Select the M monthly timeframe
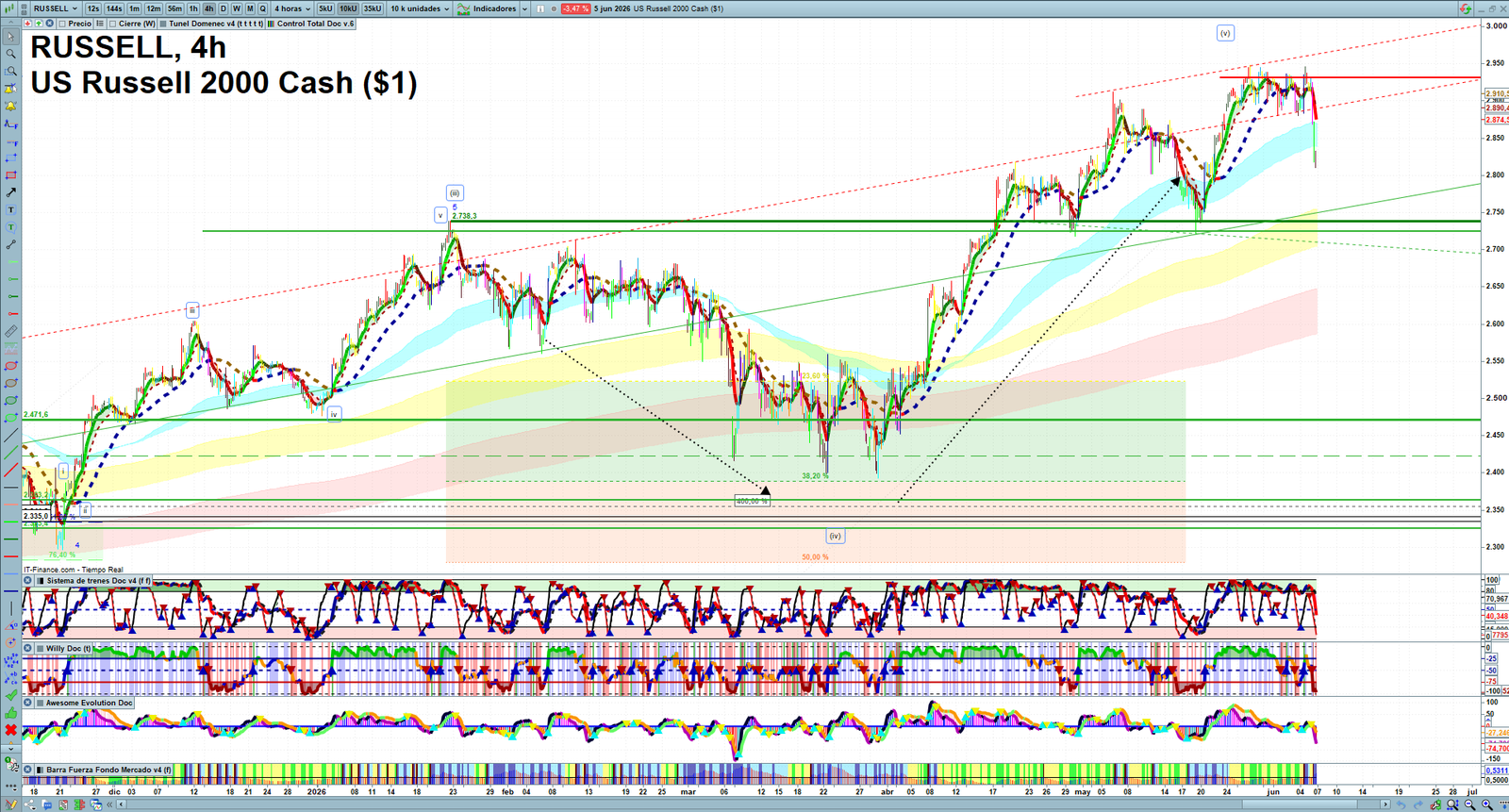Screen dimensions: 1509x812 coord(250,8)
